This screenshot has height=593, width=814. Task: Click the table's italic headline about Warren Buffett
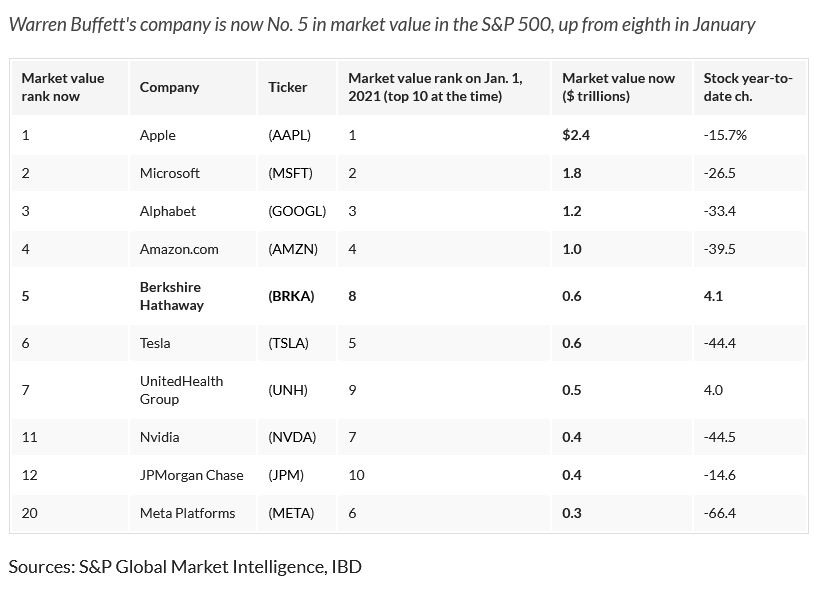[x=381, y=24]
